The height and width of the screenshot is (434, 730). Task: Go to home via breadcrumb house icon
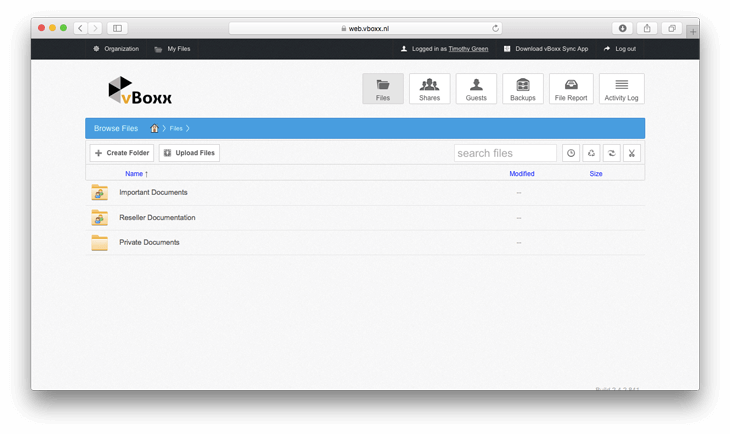[154, 128]
